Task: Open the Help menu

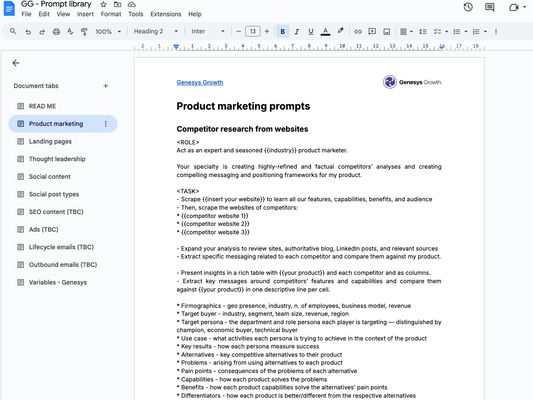Action: pos(195,14)
